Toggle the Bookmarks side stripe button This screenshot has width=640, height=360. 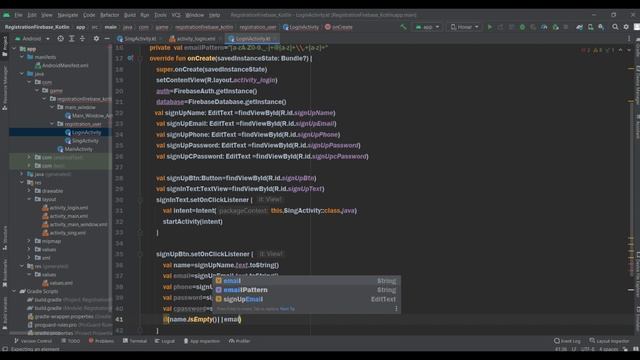point(5,272)
